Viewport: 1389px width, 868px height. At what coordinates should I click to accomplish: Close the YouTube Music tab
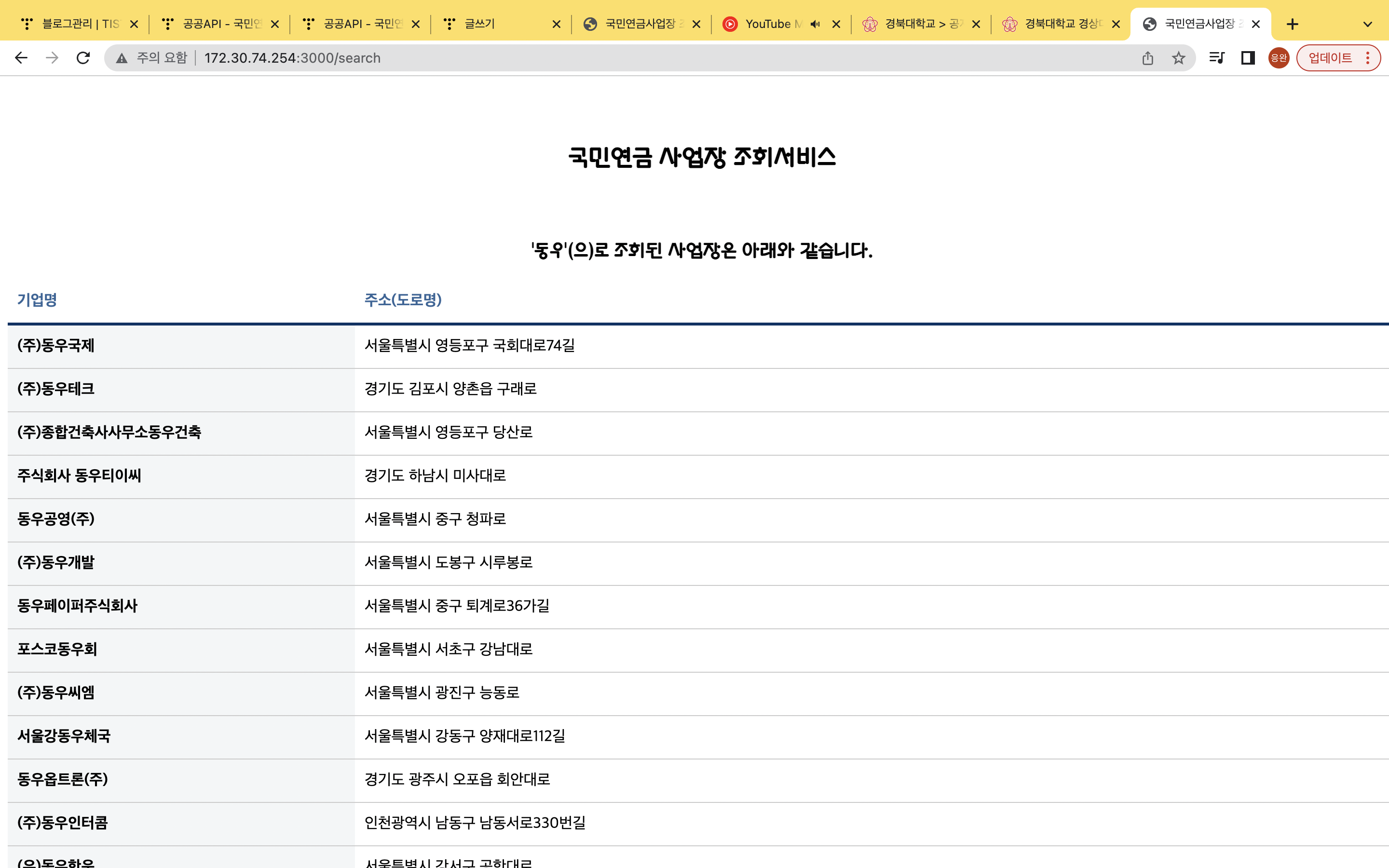point(836,24)
